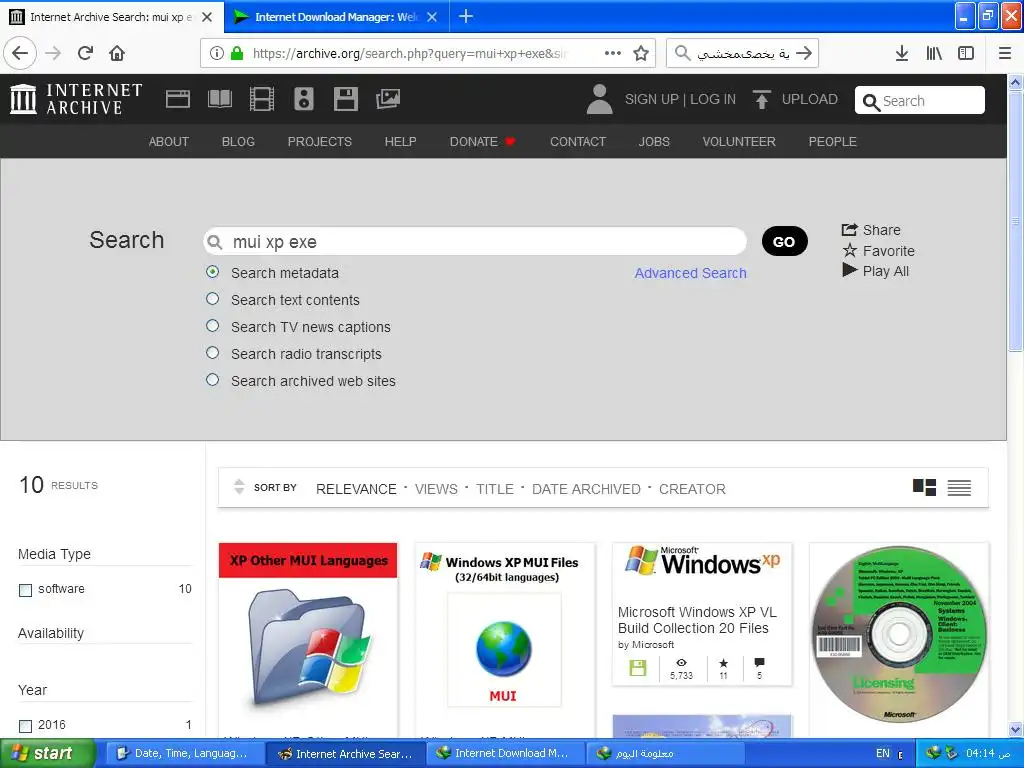Open the JOBS menu item

tap(654, 142)
